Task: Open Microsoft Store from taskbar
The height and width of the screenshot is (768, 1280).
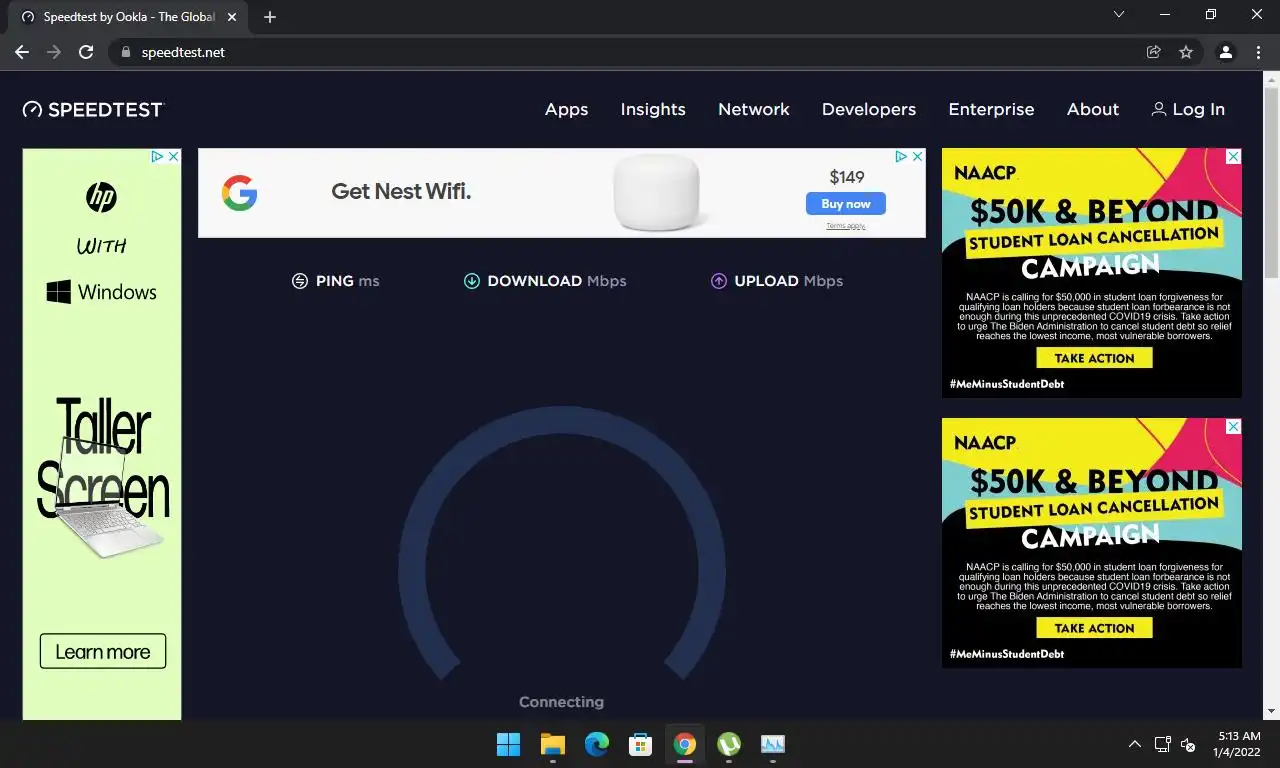Action: tap(641, 744)
